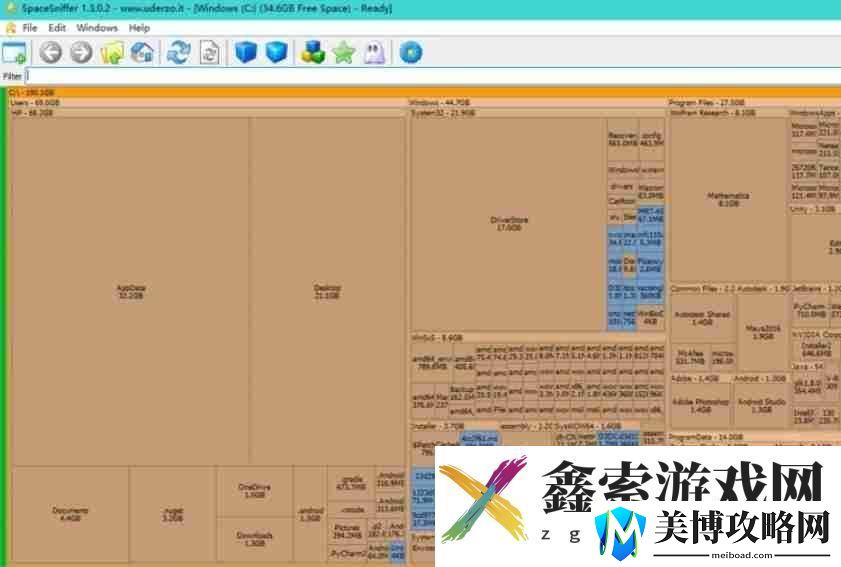Select the Desktop block
The image size is (841, 567).
pyautogui.click(x=327, y=292)
